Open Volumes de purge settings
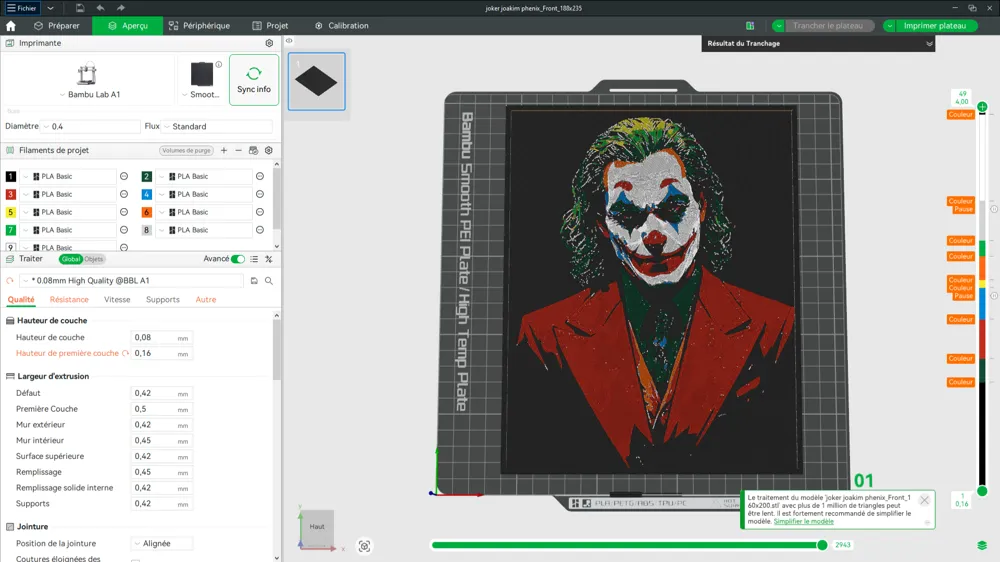This screenshot has width=1000, height=562. tap(186, 151)
